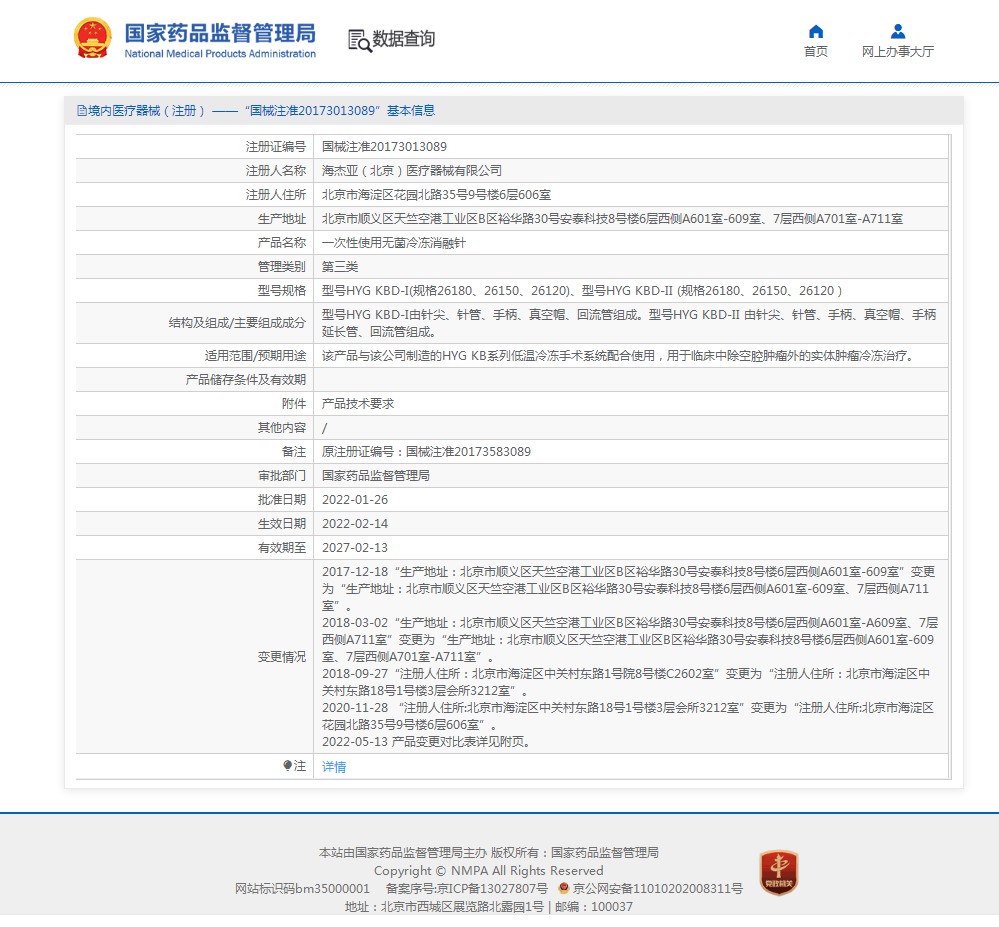This screenshot has height=927, width=999.
Task: Select 国家药品监督管理局 in the 审批部门 row
Action: click(x=375, y=476)
